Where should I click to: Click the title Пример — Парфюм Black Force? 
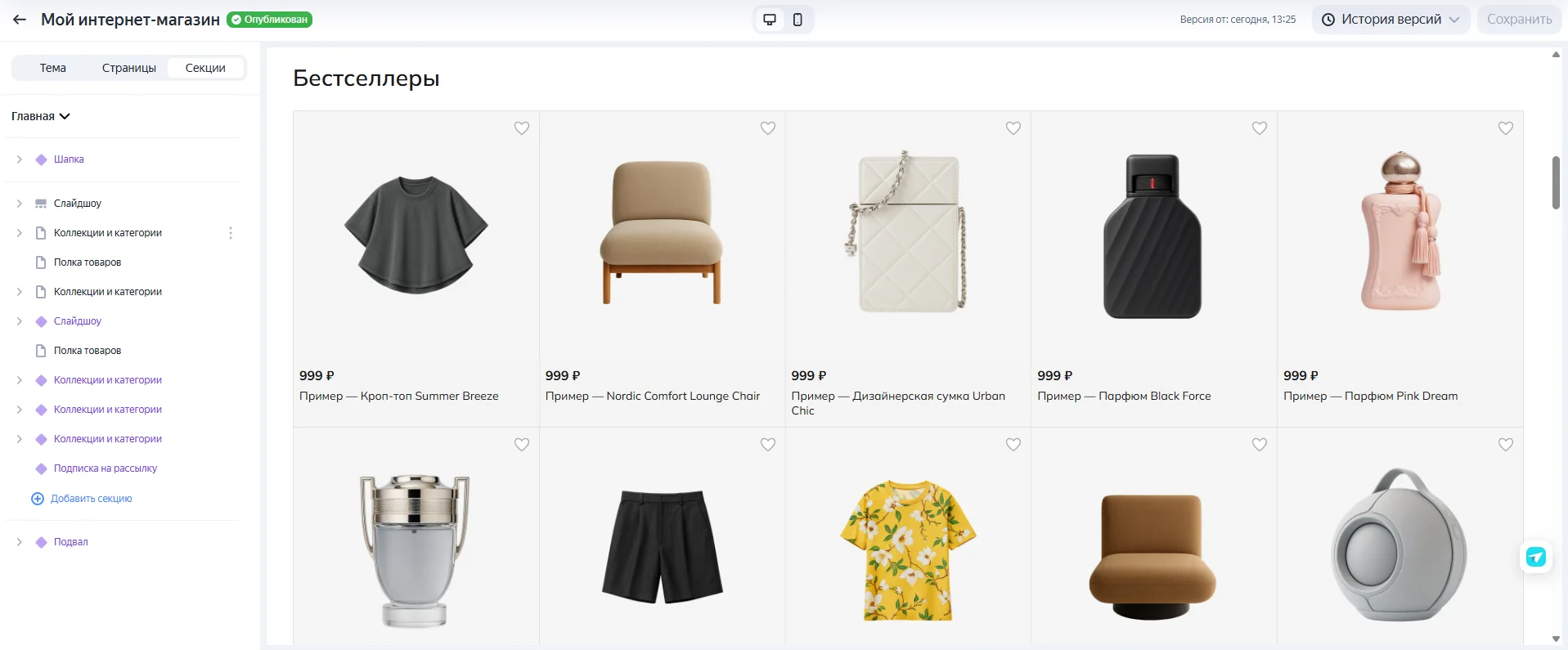pyautogui.click(x=1124, y=397)
